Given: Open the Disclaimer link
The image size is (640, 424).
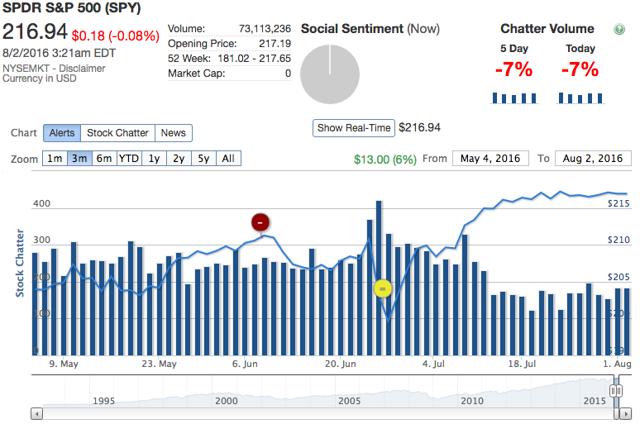Looking at the screenshot, I should coord(82,68).
